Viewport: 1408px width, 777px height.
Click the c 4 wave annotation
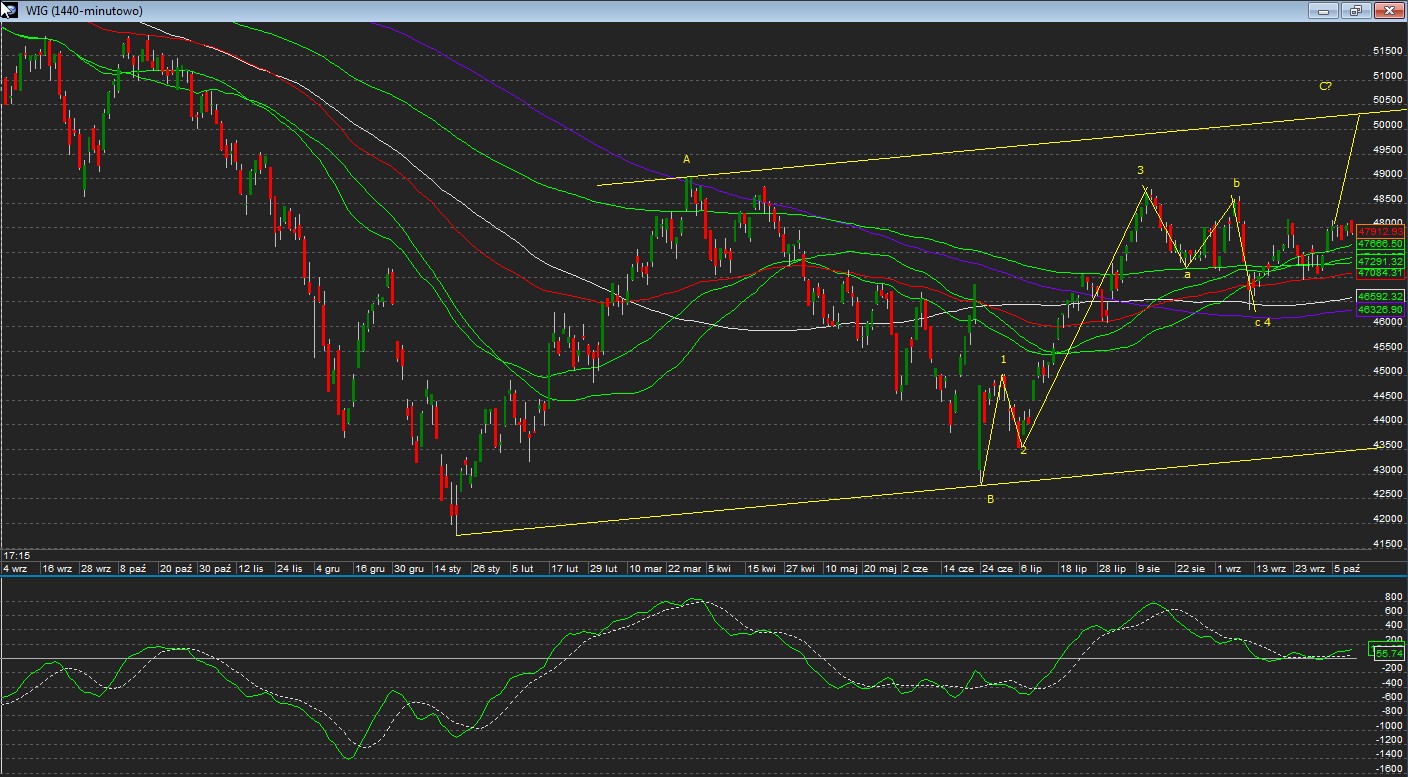point(1263,322)
